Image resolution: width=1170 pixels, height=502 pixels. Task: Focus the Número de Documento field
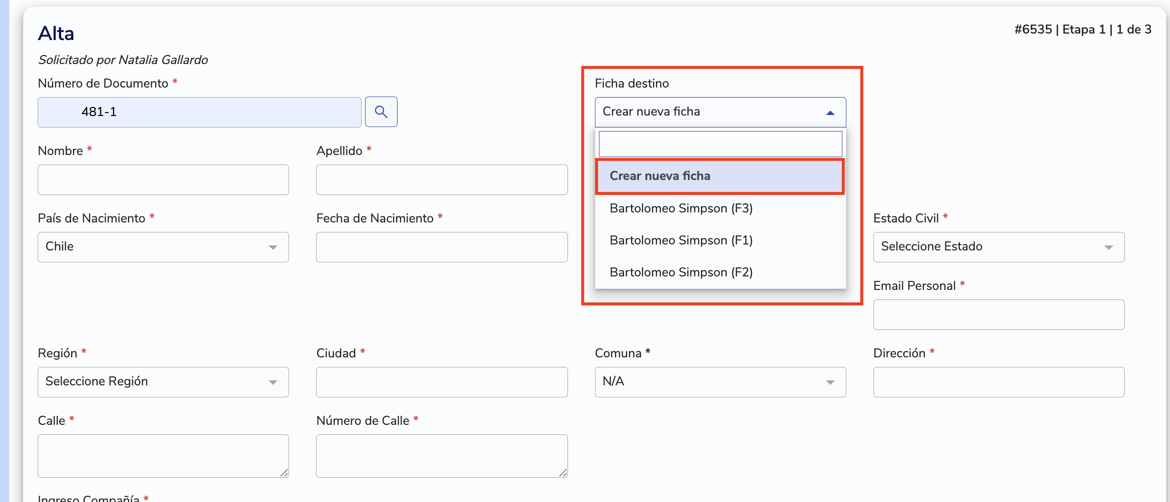tap(199, 112)
